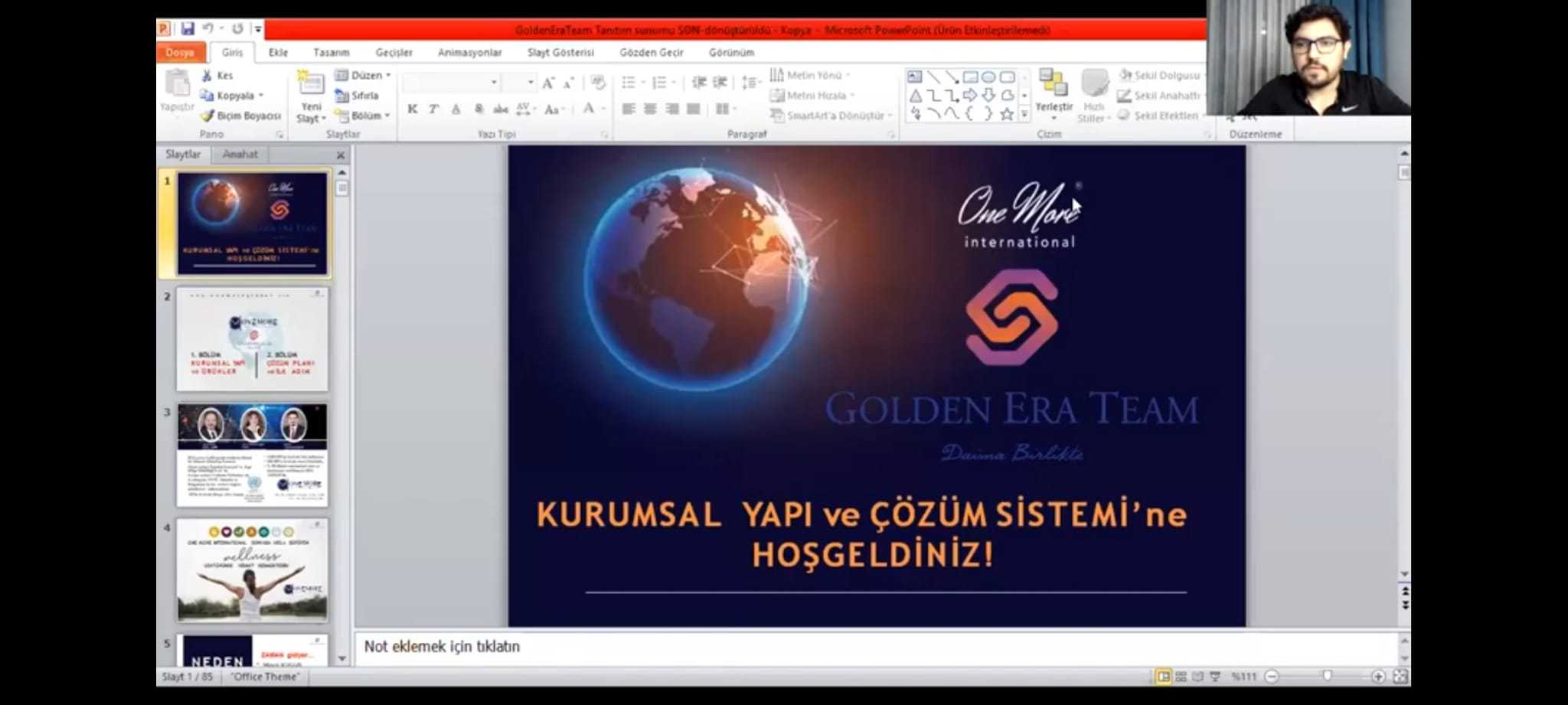Select slide 4 wellness thumbnail
1568x705 pixels.
tap(253, 570)
